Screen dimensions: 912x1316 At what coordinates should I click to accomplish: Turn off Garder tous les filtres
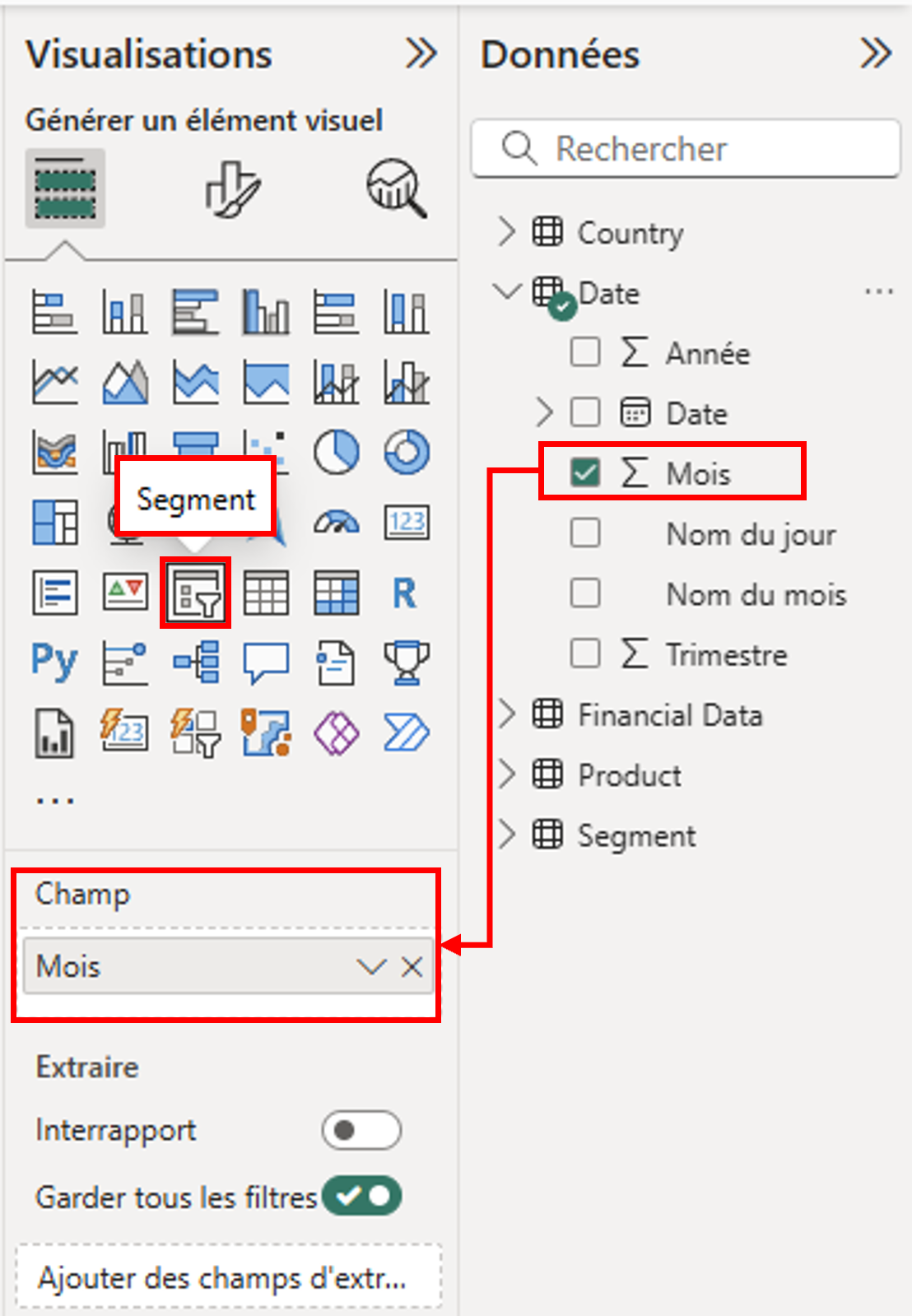(361, 1196)
